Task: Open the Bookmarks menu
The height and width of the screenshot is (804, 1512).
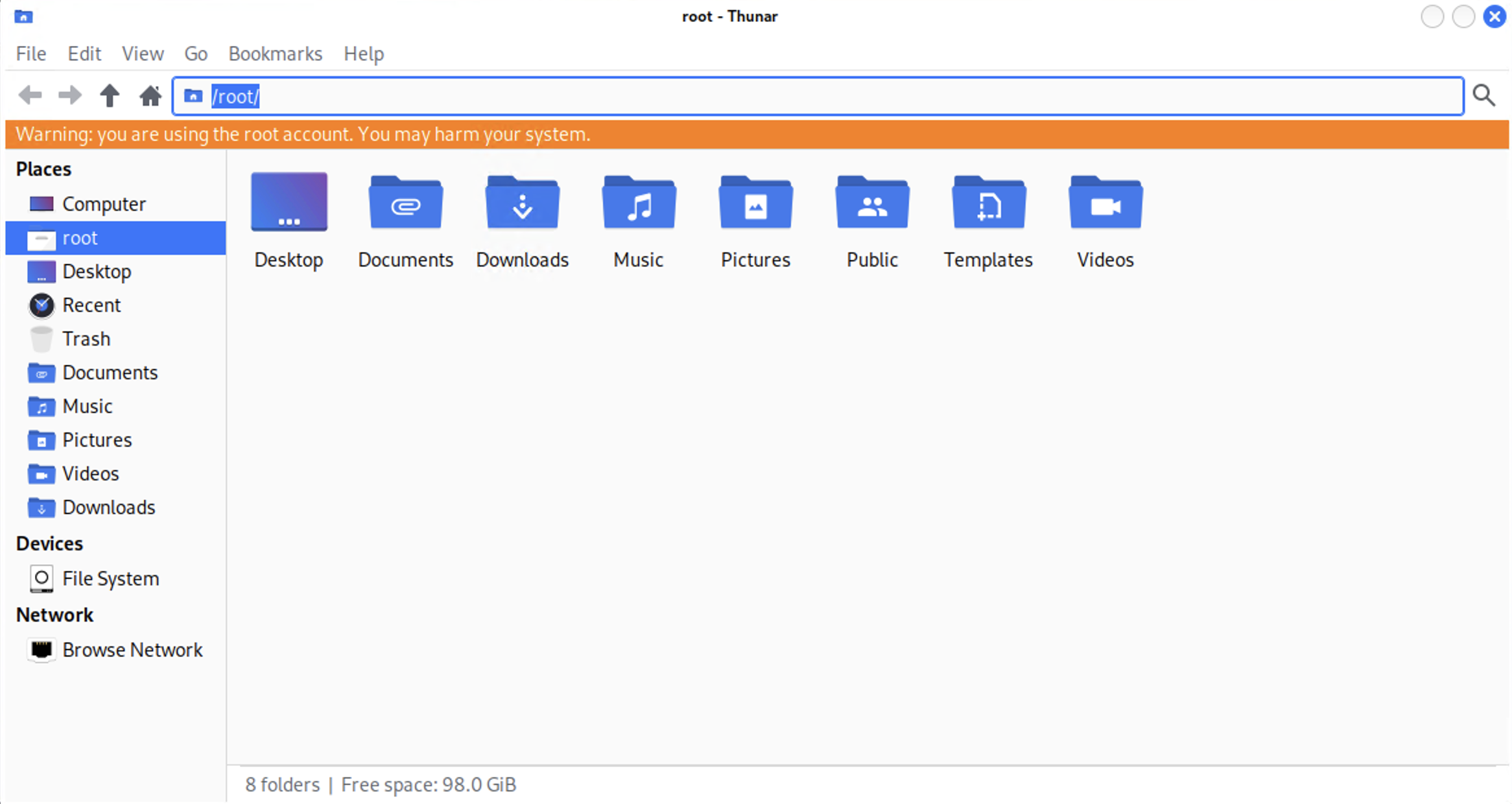Action: click(x=275, y=54)
